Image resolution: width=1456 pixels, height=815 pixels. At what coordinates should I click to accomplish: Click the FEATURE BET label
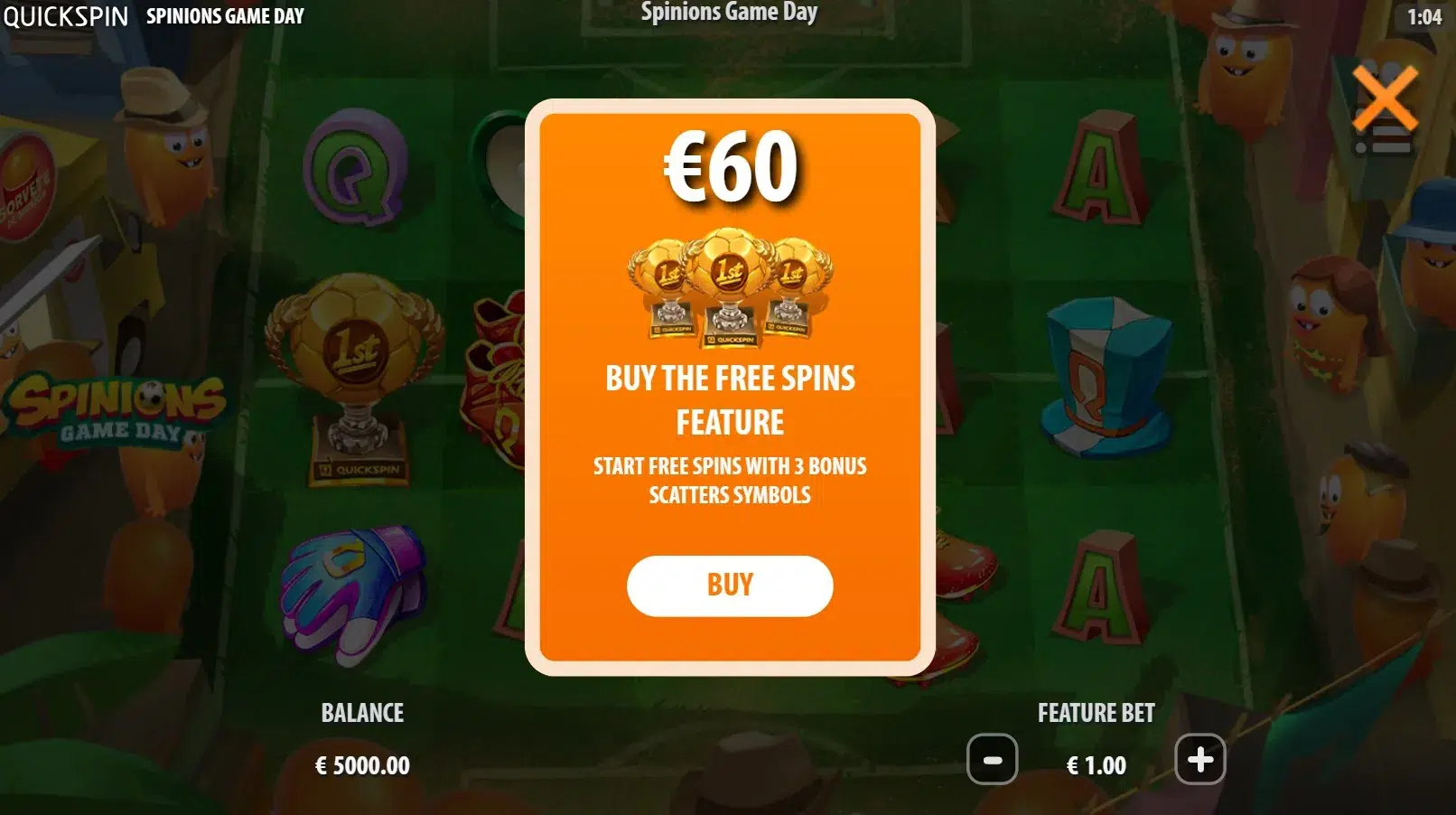point(1096,713)
